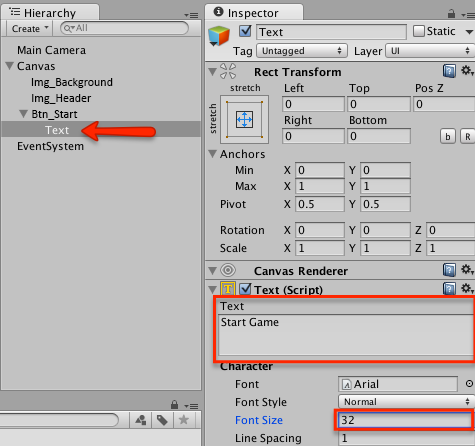
Task: Click the Font object picker circle
Action: 469,384
